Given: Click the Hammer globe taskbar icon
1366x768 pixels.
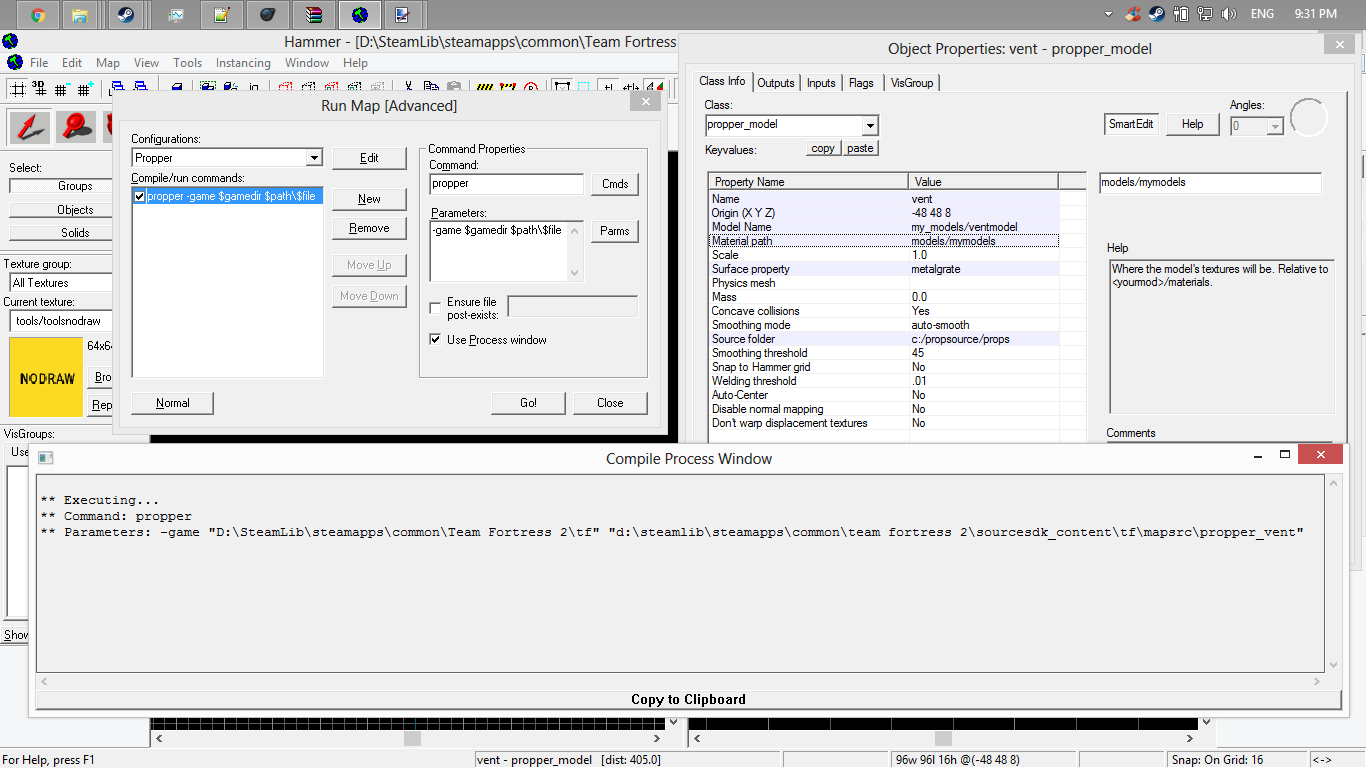Looking at the screenshot, I should click(361, 15).
